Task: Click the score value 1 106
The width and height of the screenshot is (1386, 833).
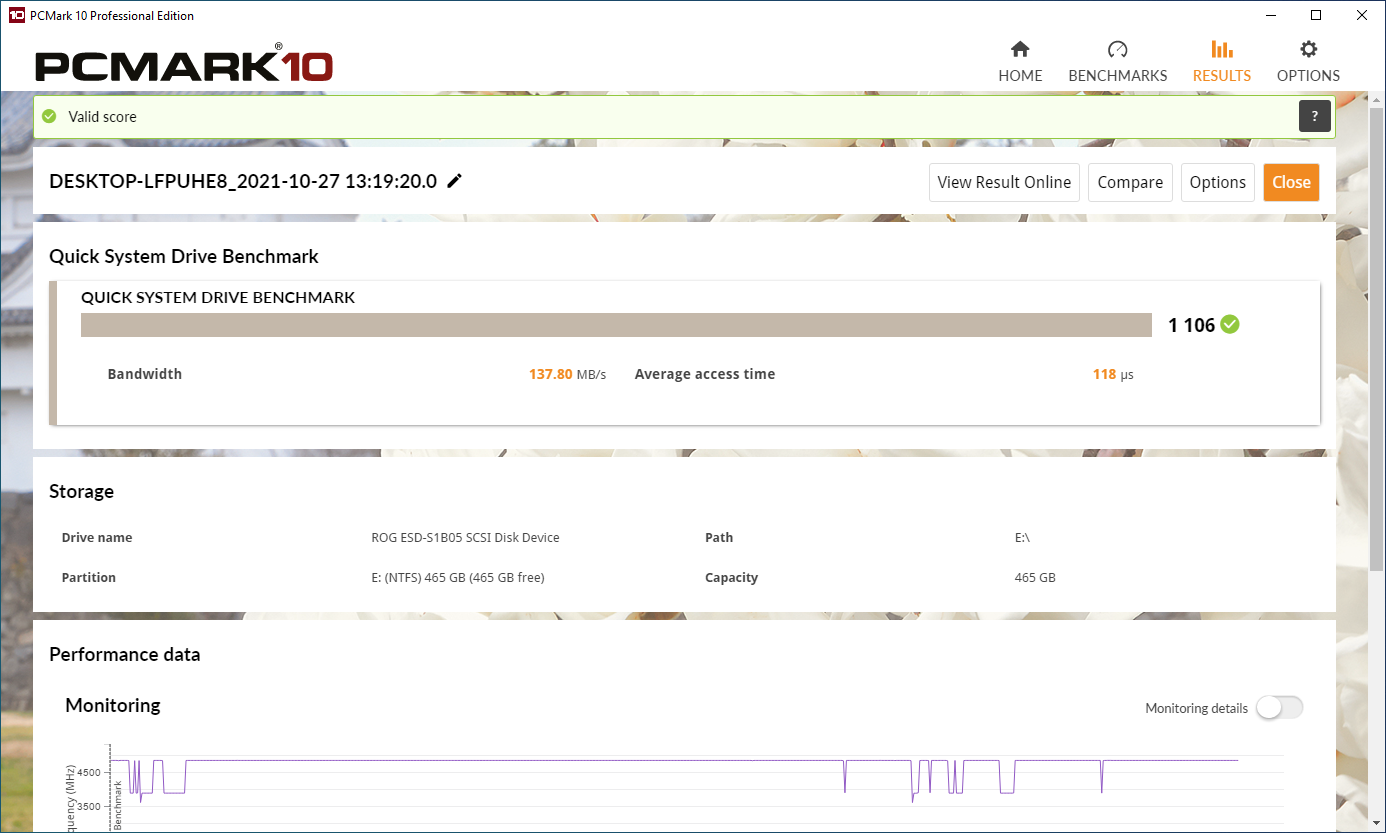Action: (1191, 325)
